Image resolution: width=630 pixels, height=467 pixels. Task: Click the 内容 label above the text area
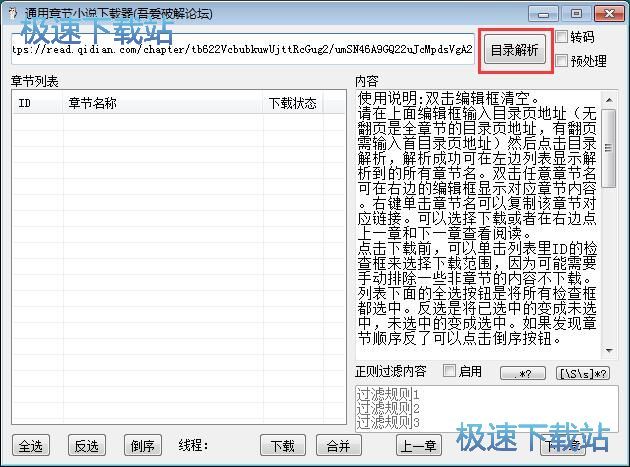[366, 81]
